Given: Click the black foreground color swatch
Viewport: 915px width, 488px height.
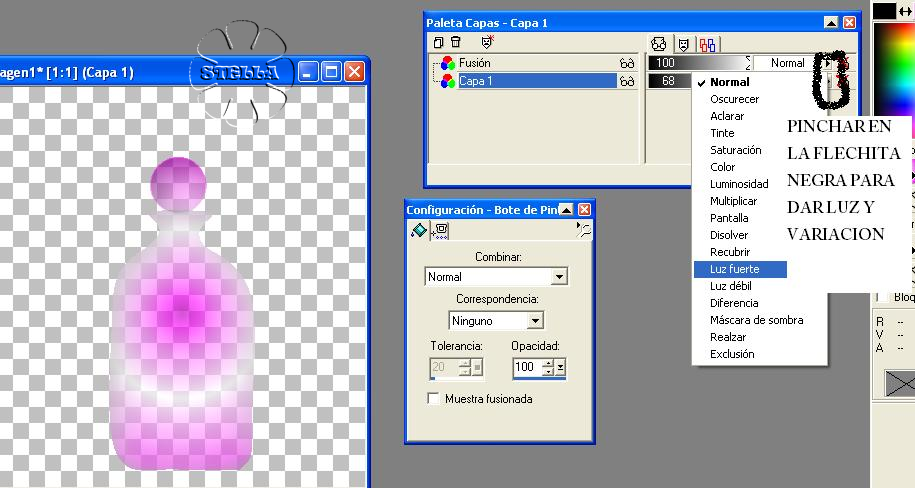Looking at the screenshot, I should pos(884,11).
